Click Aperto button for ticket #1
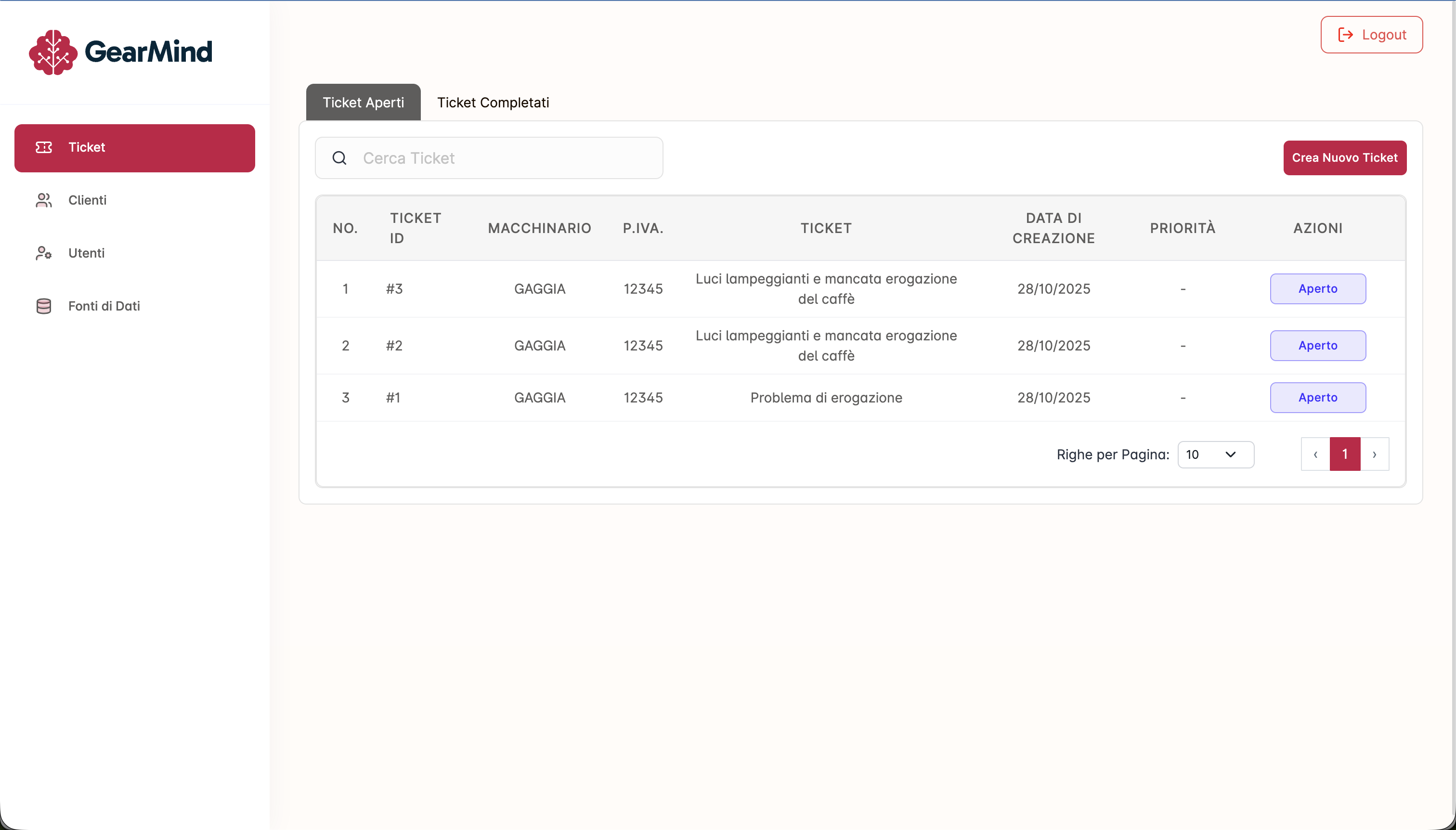 [x=1317, y=397]
